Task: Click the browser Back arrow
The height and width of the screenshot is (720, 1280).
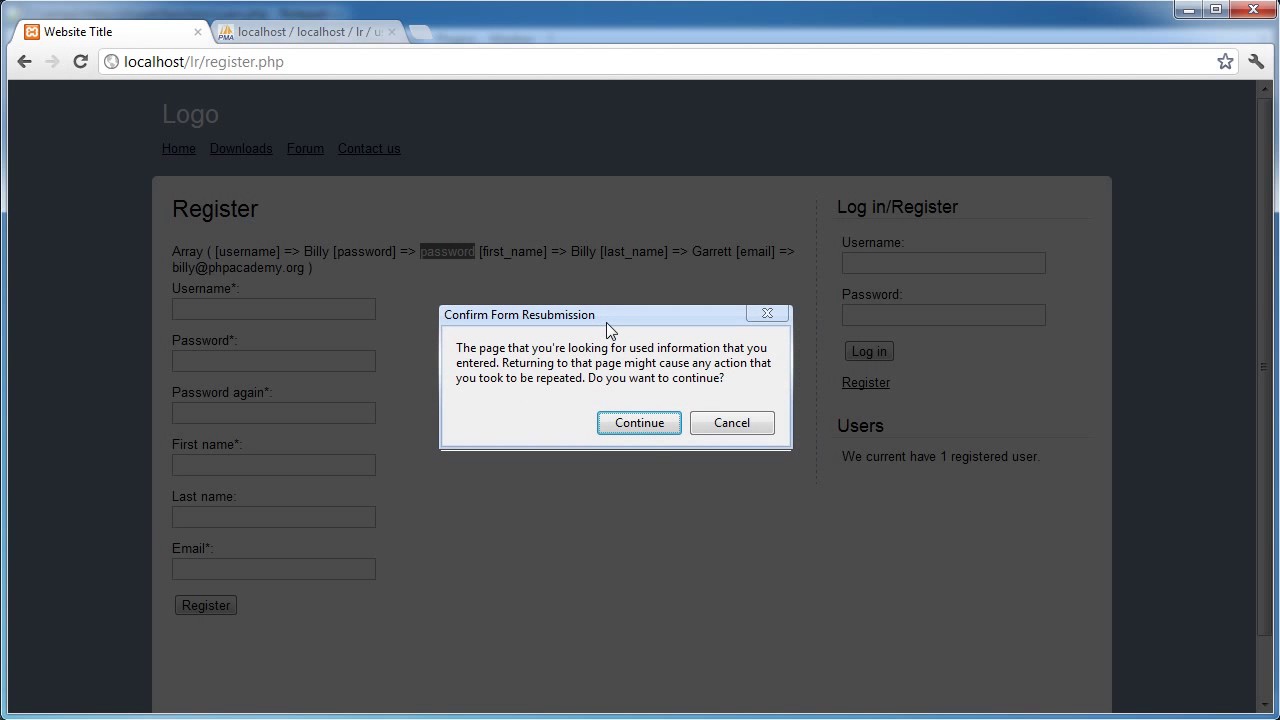Action: click(25, 62)
